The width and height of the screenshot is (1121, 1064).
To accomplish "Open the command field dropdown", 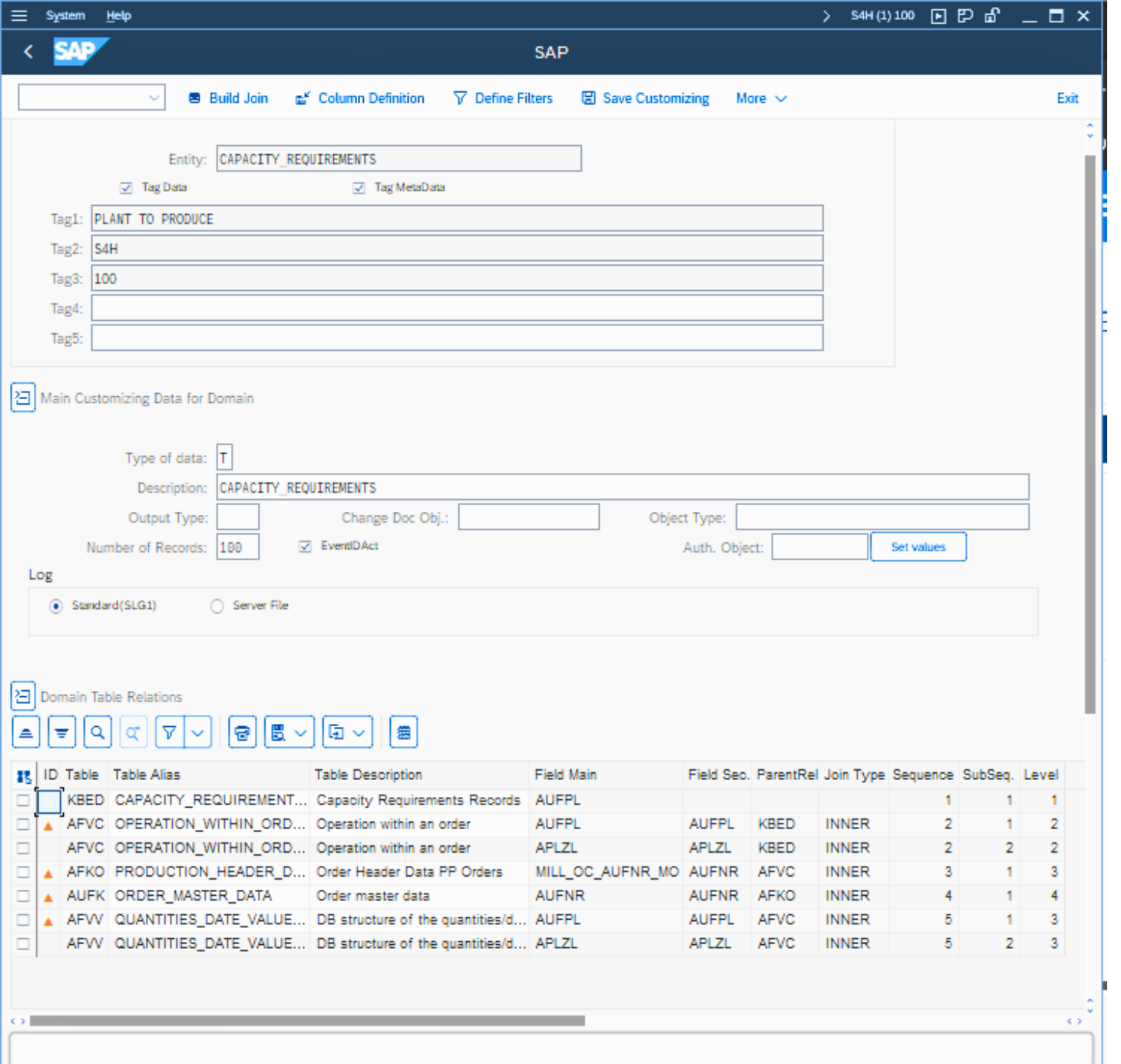I will (154, 97).
